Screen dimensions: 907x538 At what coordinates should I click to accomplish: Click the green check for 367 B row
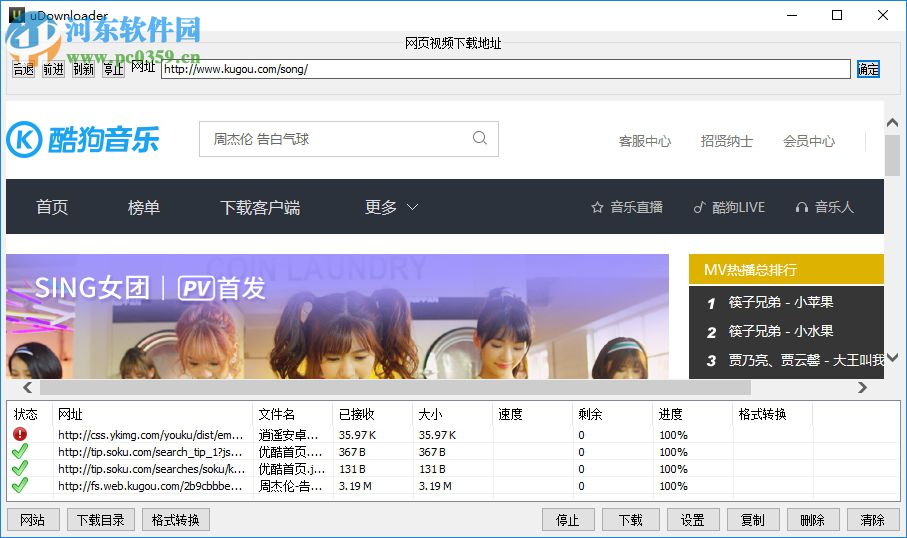(20, 451)
